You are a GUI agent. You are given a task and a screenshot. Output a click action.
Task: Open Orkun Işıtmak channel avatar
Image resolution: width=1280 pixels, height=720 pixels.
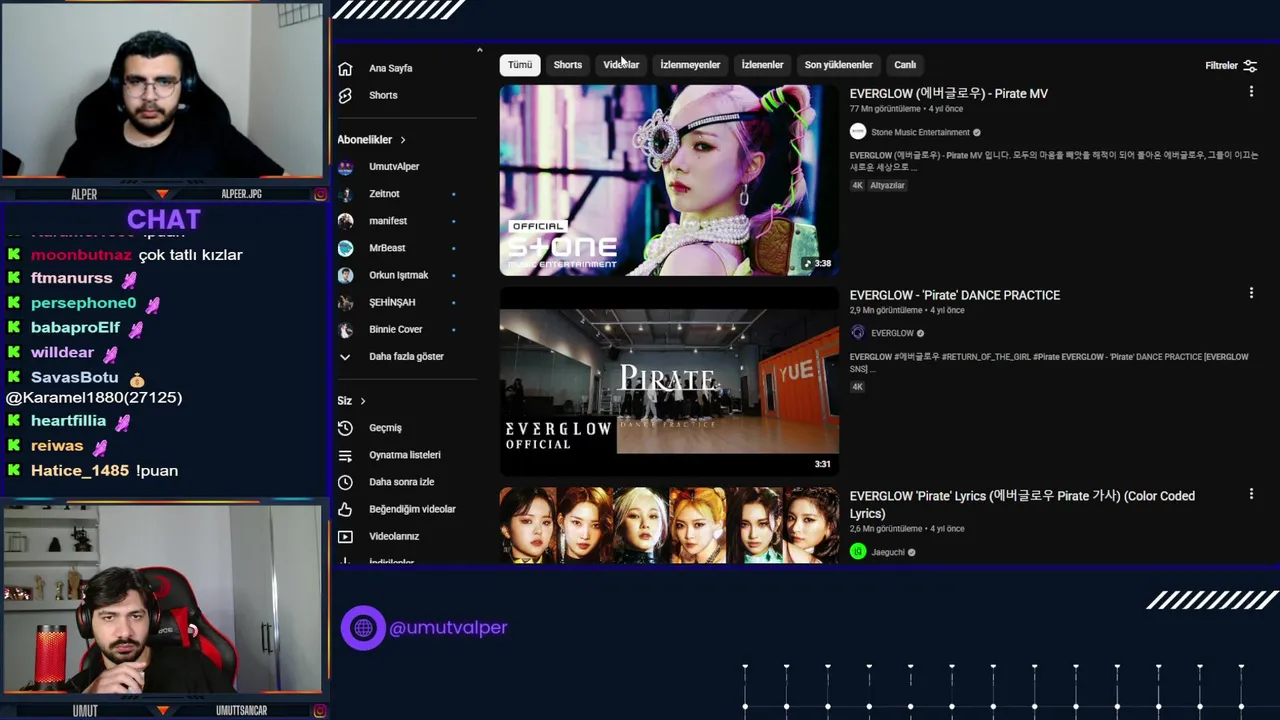(345, 275)
